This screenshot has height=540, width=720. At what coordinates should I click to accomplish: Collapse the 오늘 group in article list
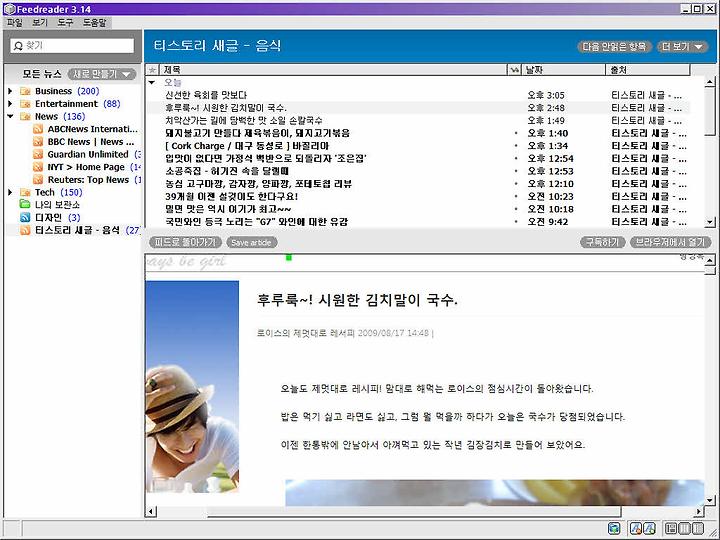[x=152, y=83]
